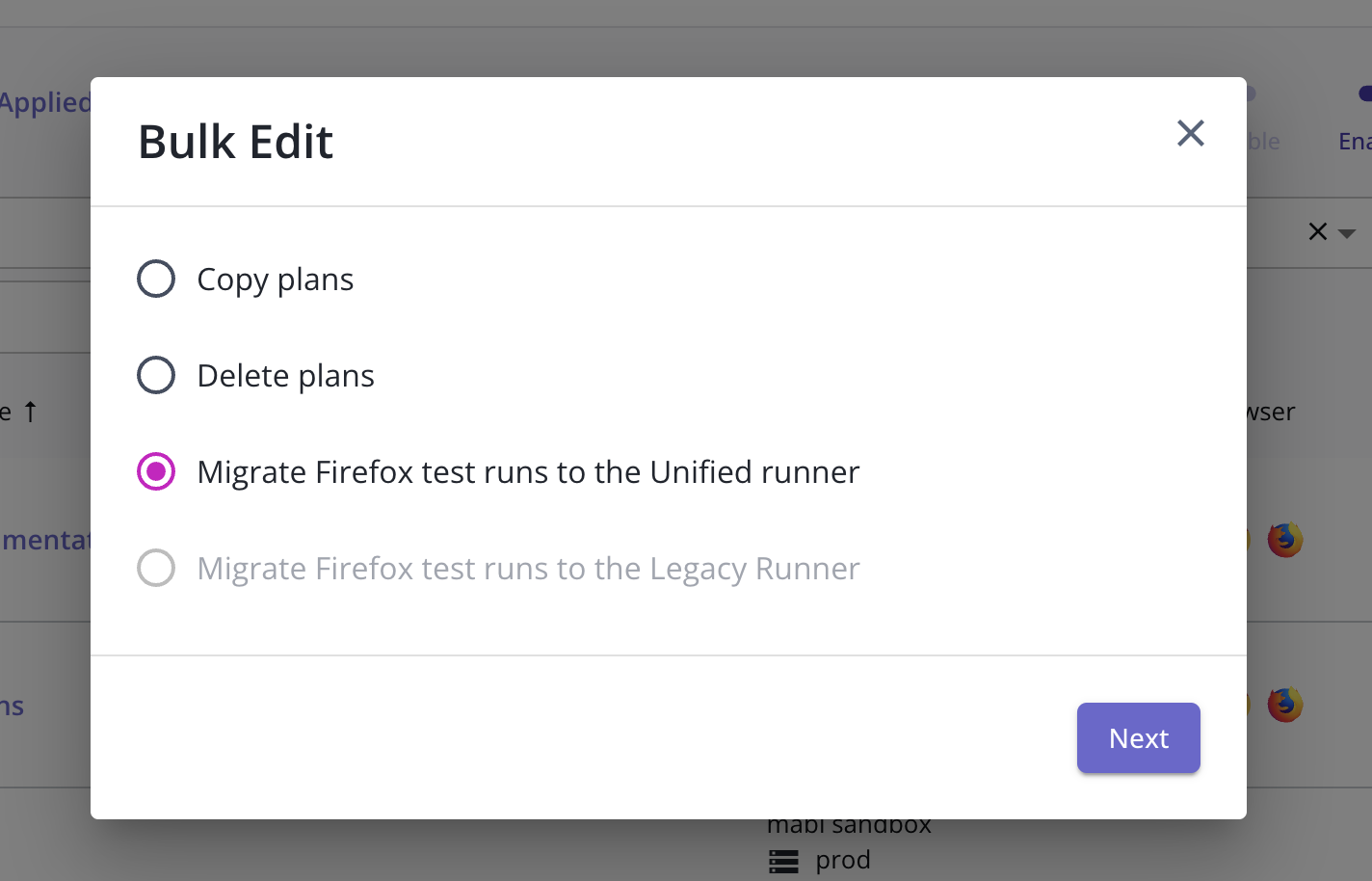The width and height of the screenshot is (1372, 881).
Task: Click the Copy plans label text
Action: (276, 280)
